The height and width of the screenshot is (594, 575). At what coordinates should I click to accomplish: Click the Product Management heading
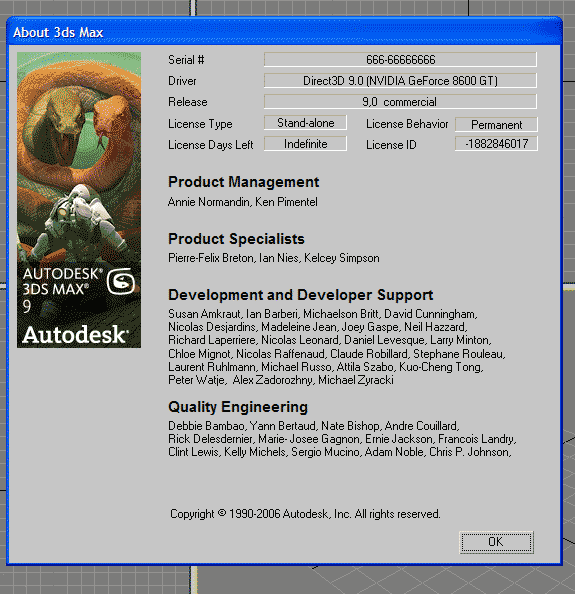point(244,182)
